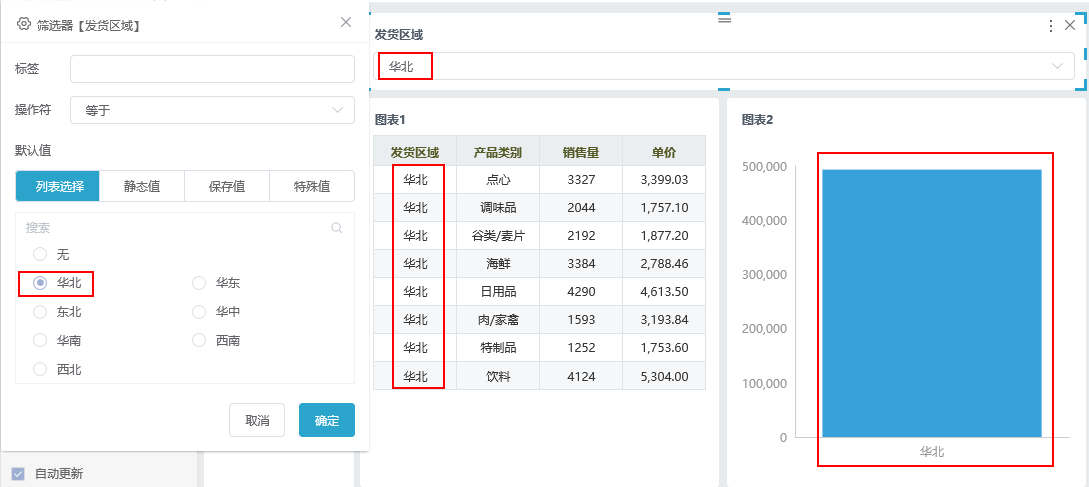
Task: Open the 发货区域 华北 dropdown
Action: pos(724,67)
